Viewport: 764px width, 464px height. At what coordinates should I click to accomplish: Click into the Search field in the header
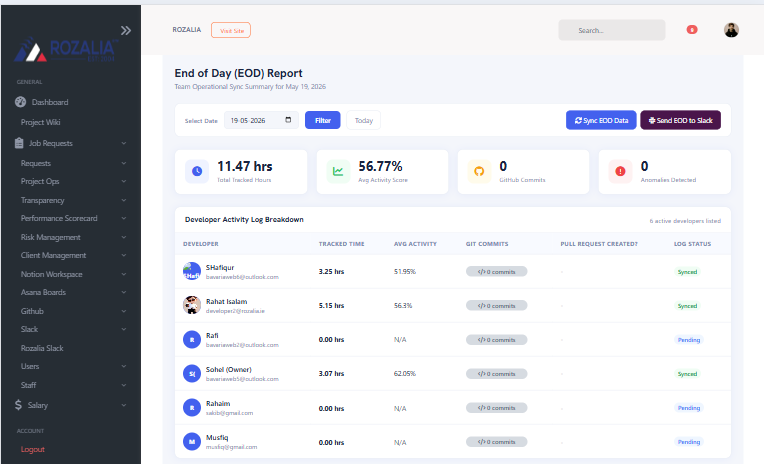coord(612,30)
